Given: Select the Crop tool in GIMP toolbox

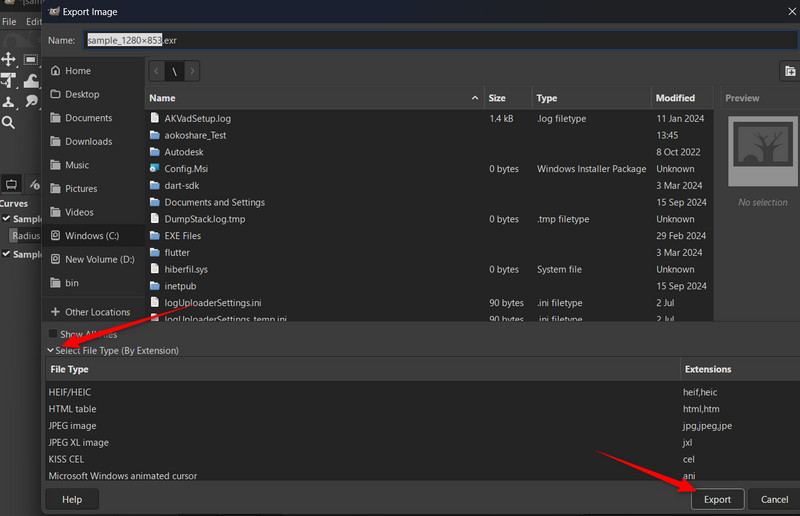Looking at the screenshot, I should pyautogui.click(x=8, y=81).
